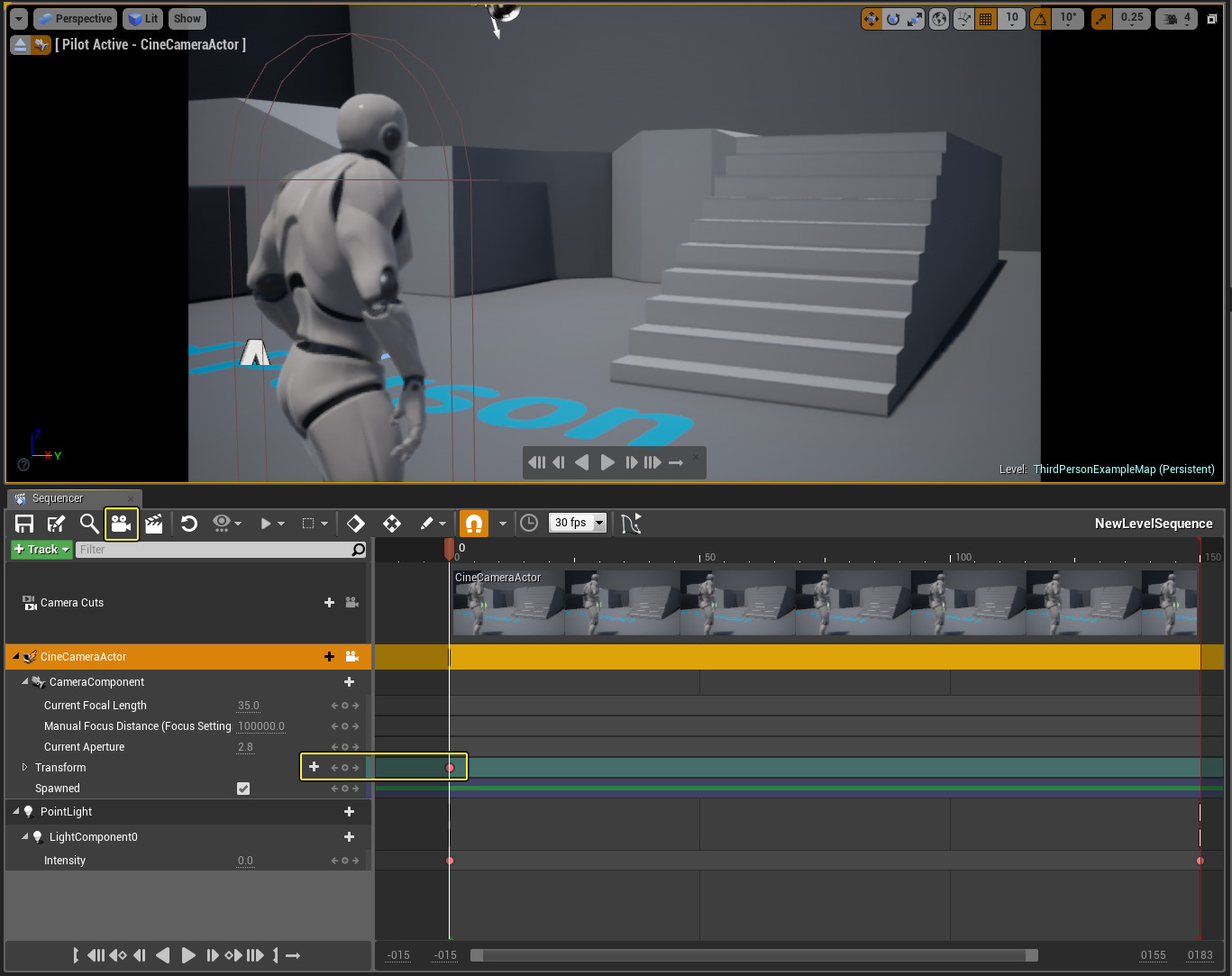The image size is (1232, 976).
Task: Save the level sequence with the floppy disk icon
Action: click(x=24, y=524)
